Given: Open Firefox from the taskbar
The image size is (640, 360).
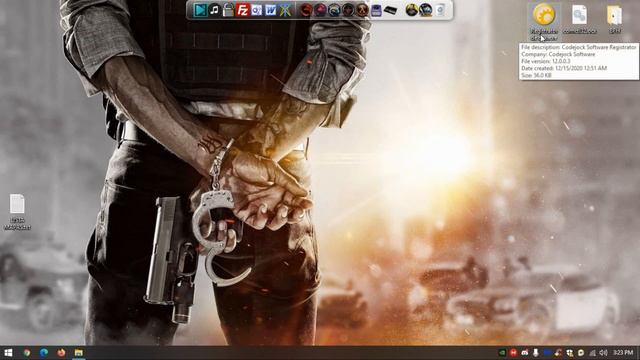Looking at the screenshot, I should coord(61,353).
